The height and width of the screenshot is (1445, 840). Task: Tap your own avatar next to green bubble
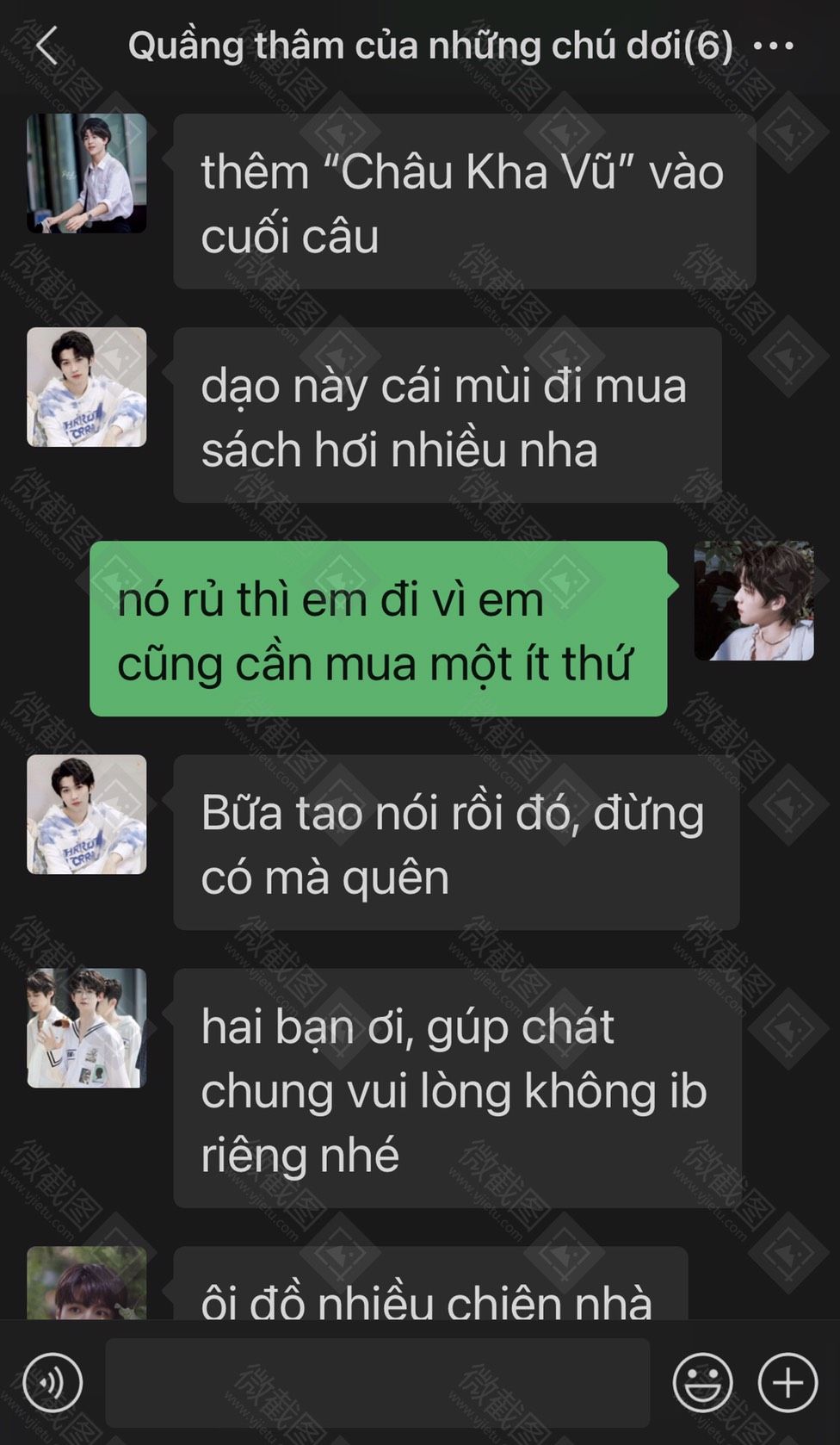754,600
